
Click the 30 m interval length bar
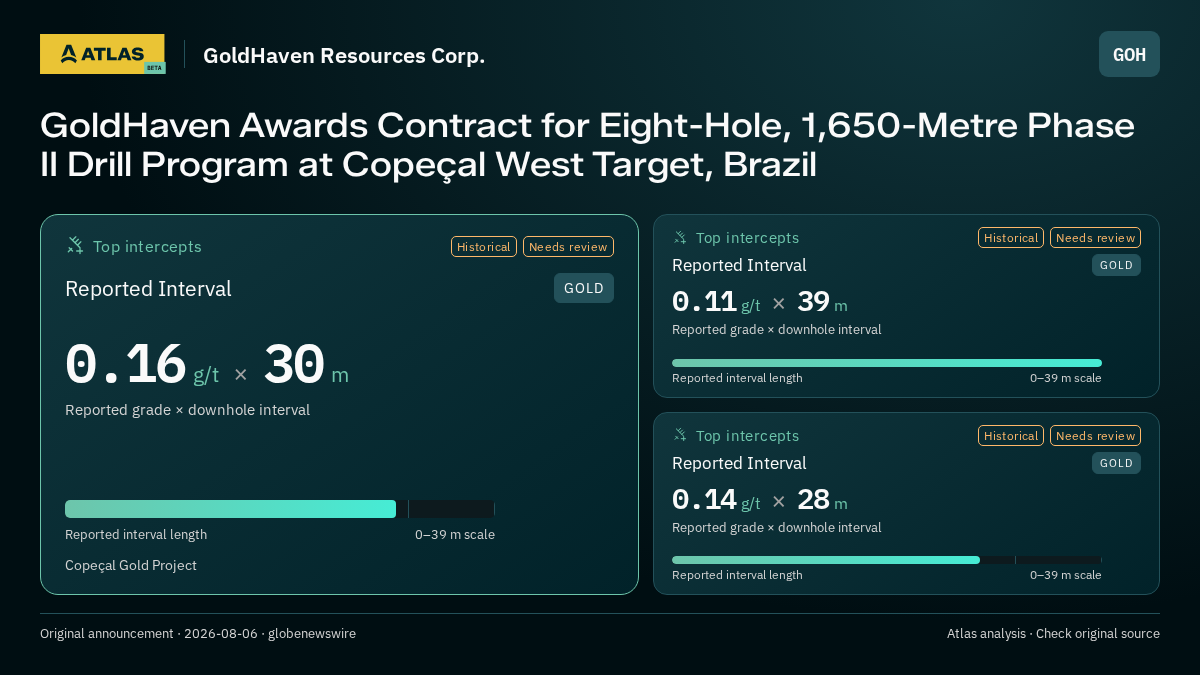[x=280, y=509]
